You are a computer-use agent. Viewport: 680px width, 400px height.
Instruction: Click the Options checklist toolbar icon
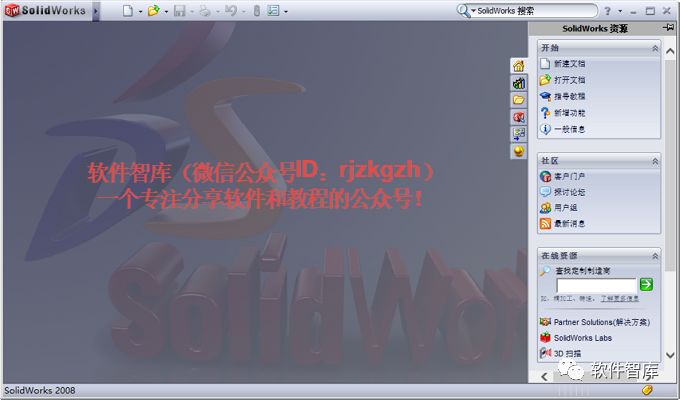pos(273,11)
